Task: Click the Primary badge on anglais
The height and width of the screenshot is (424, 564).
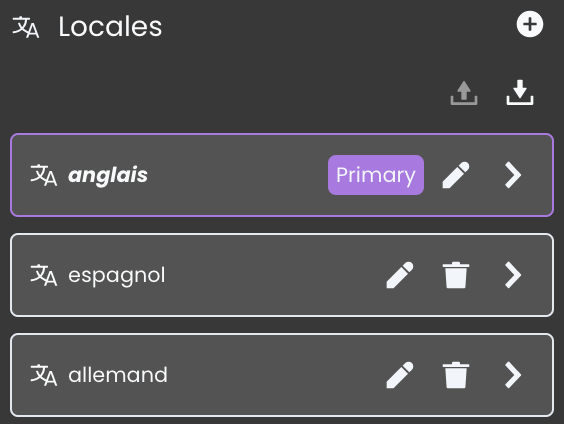Action: (x=376, y=175)
